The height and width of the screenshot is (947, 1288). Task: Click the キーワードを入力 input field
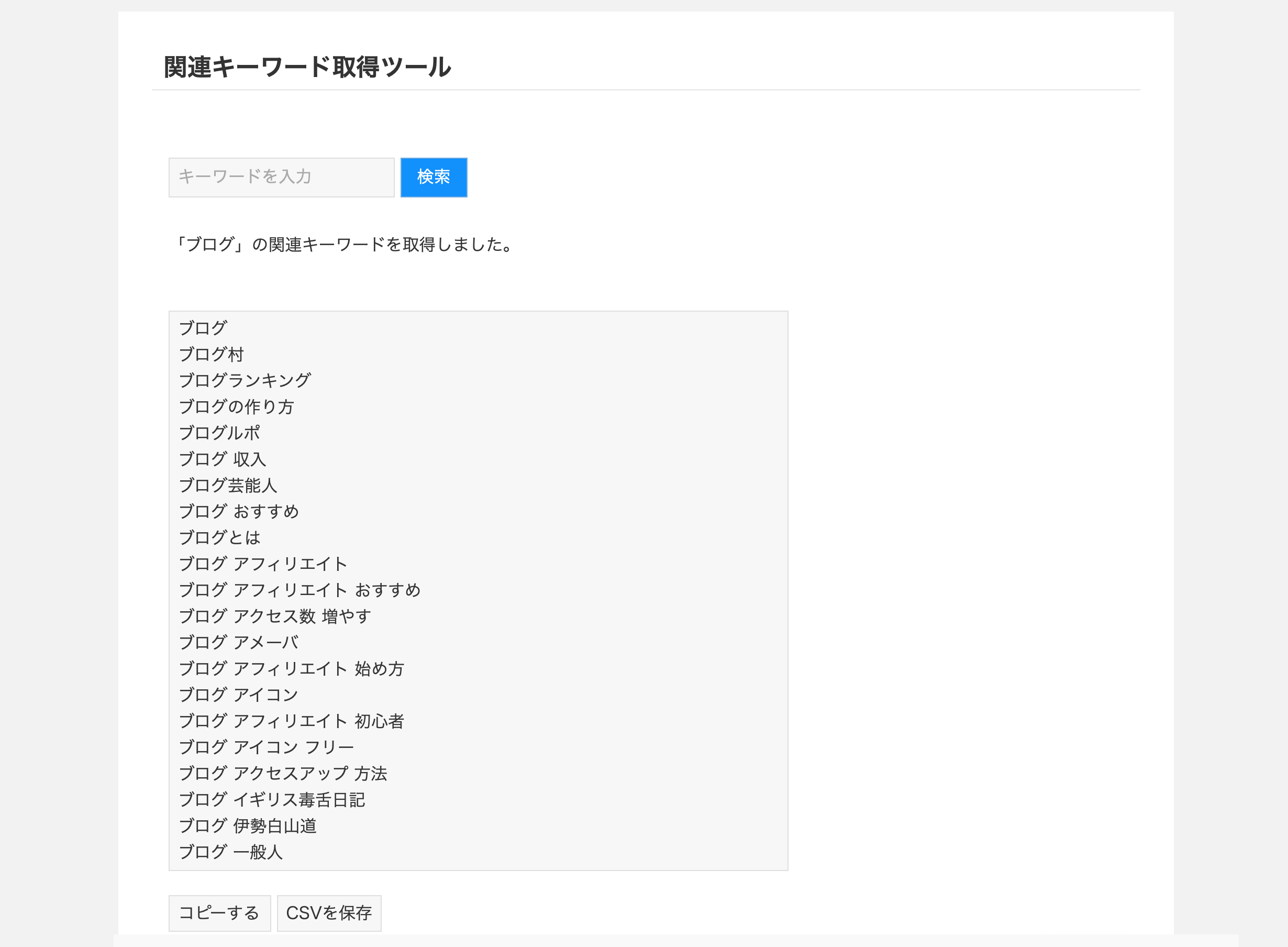[281, 177]
